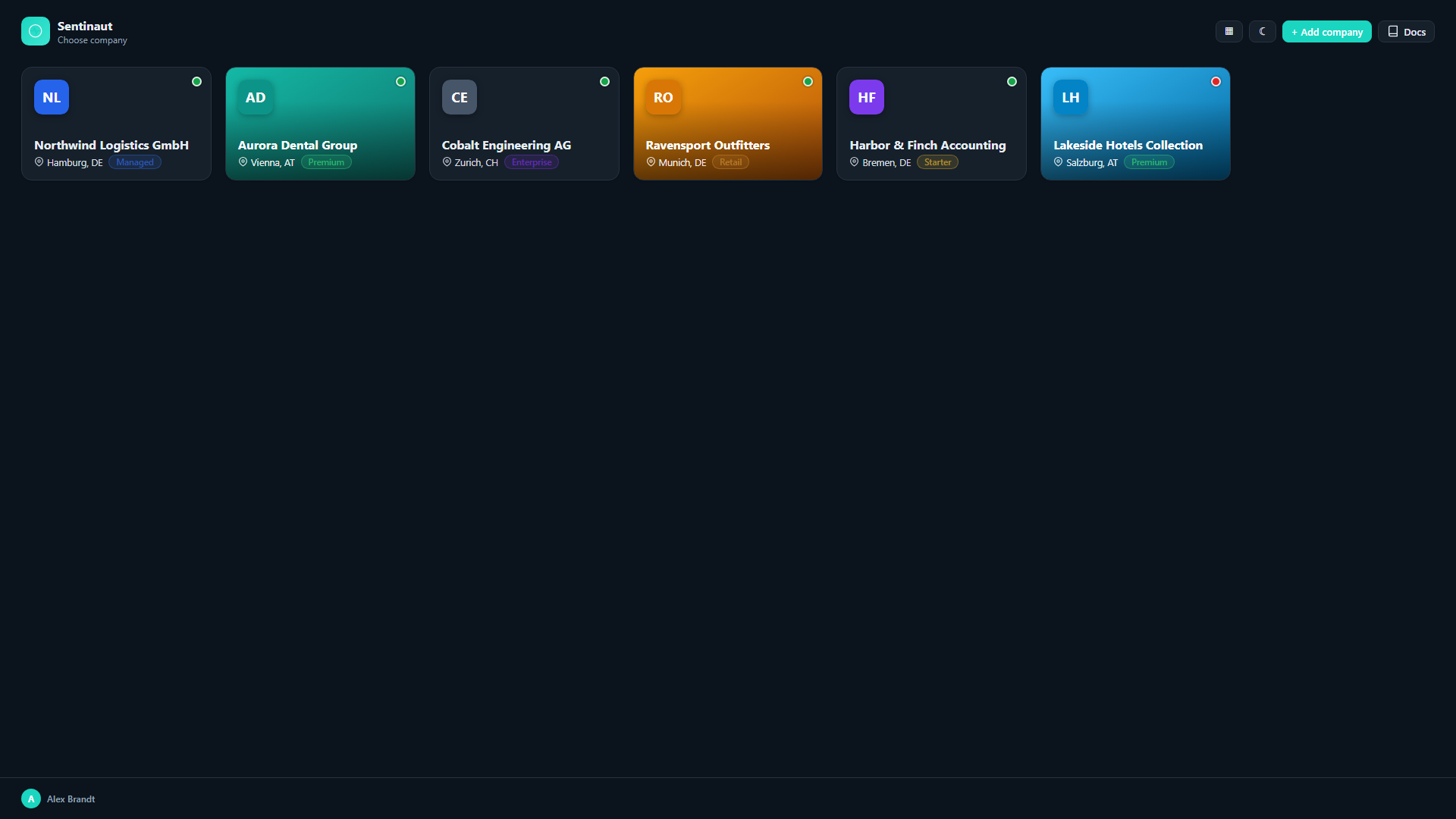Open Northwind Logistics GmbH company
Screen dimensions: 1456x819
[116, 124]
